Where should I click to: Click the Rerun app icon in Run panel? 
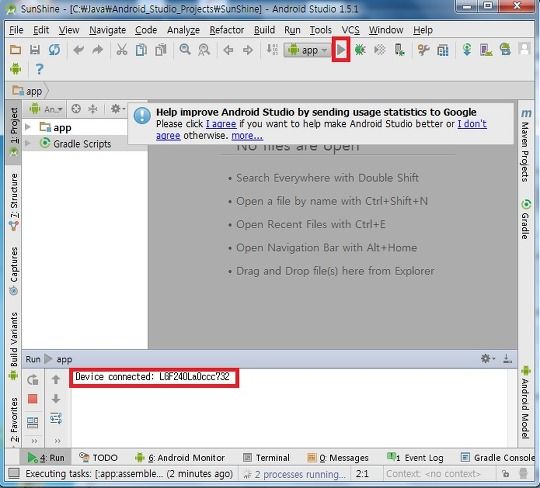point(33,380)
